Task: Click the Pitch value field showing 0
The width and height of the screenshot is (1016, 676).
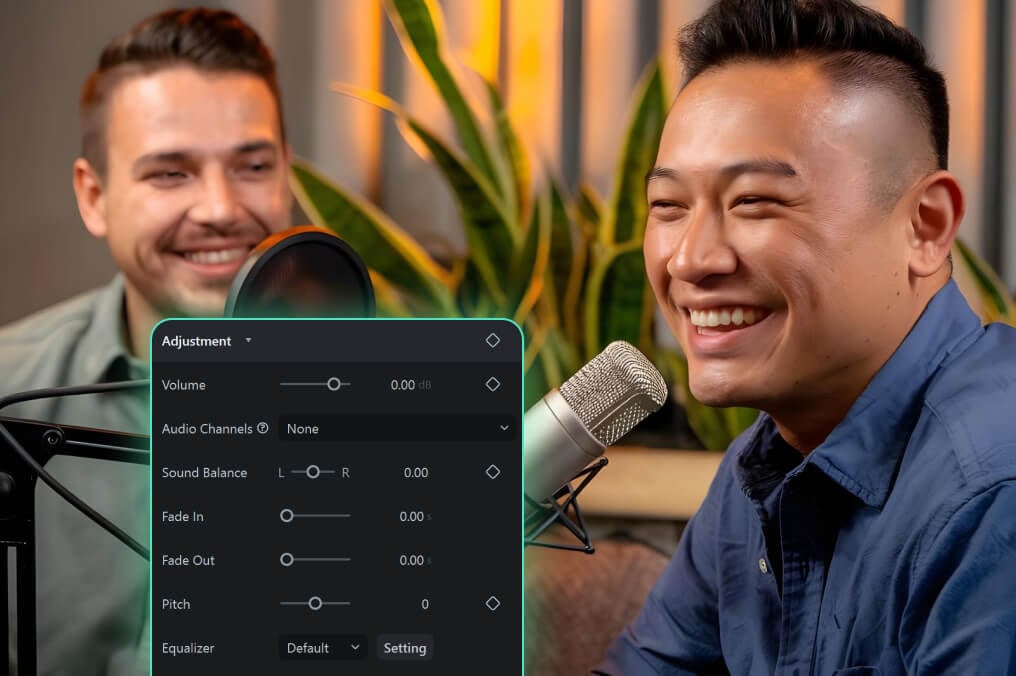Action: [x=424, y=604]
